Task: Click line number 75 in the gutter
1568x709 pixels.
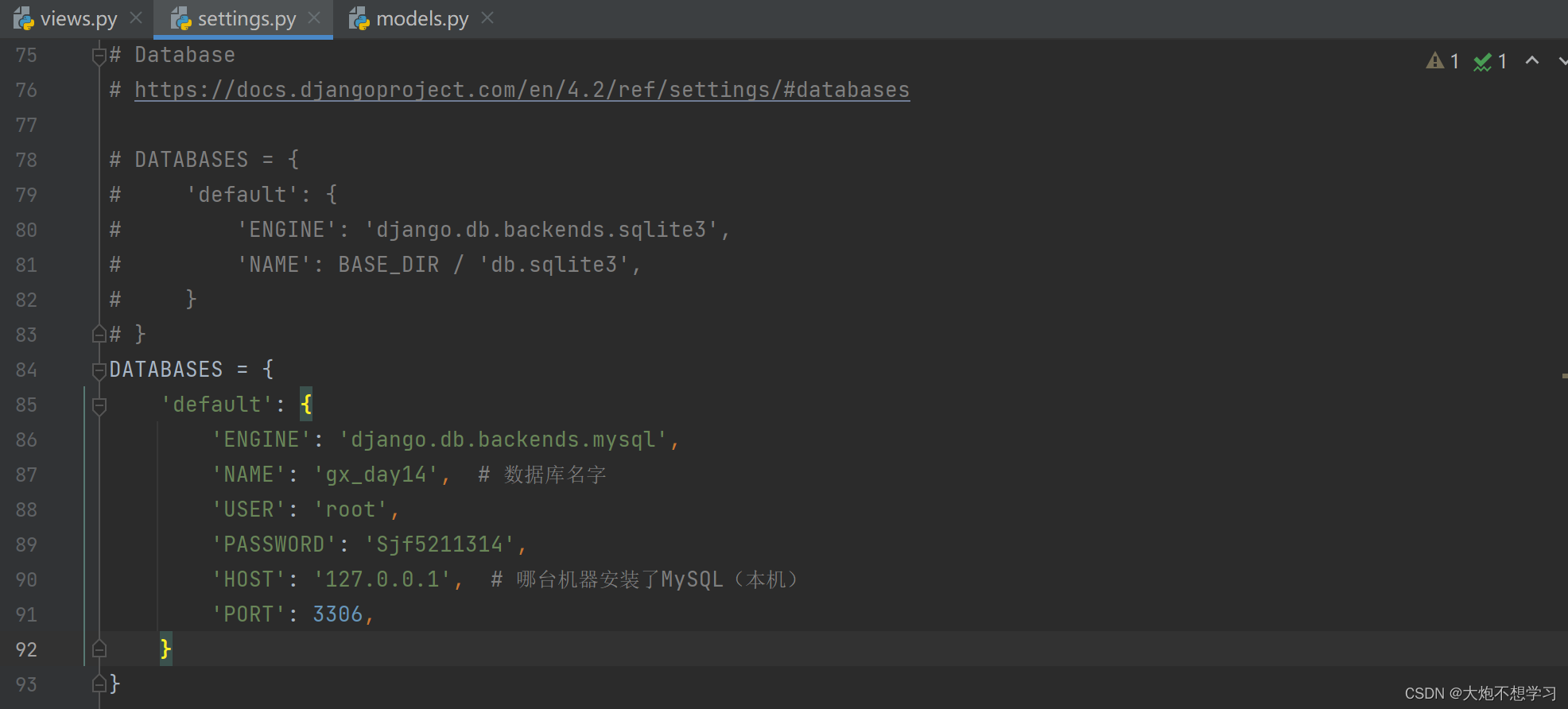Action: pos(26,55)
